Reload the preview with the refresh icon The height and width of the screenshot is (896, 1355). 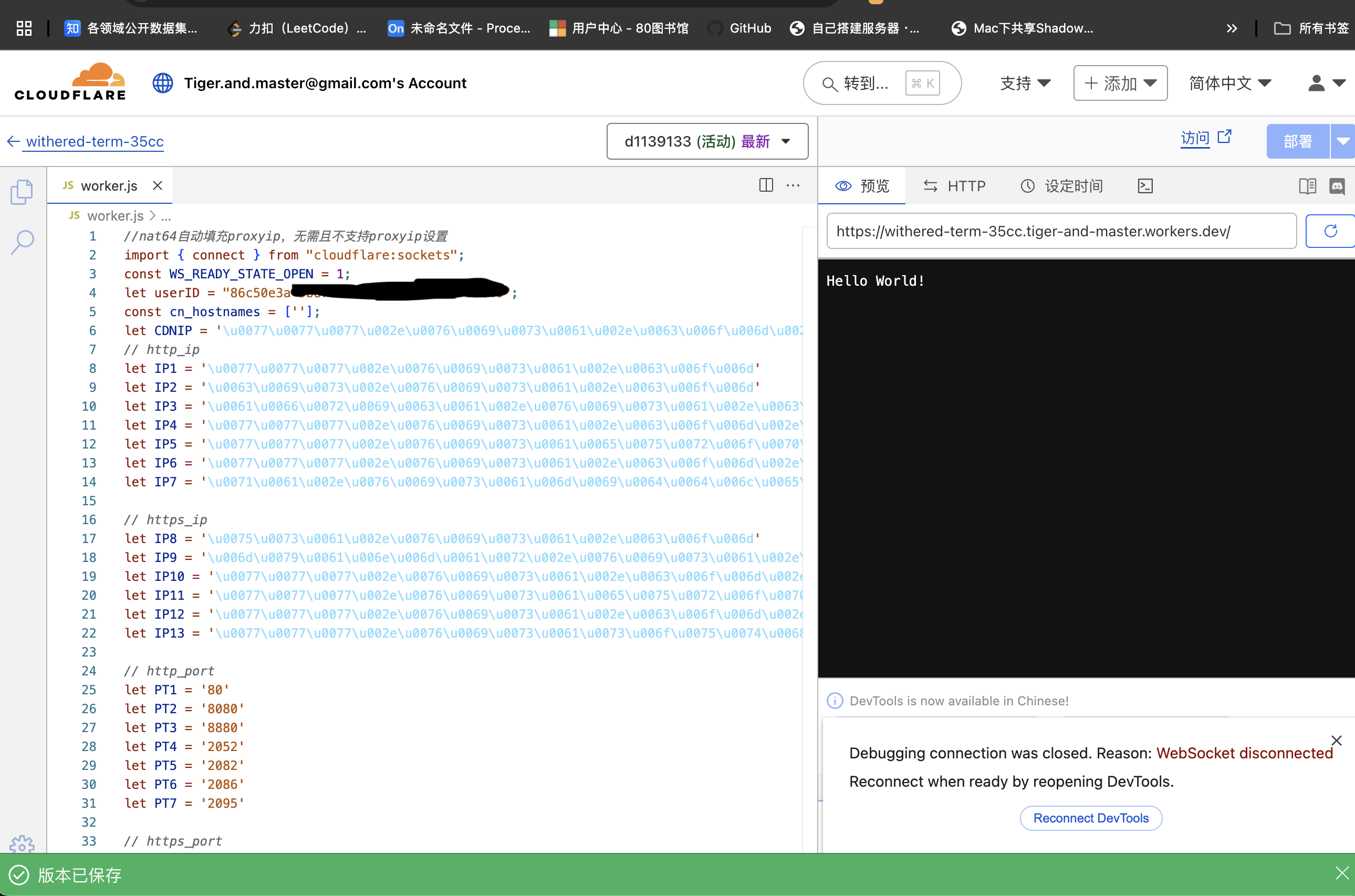click(x=1330, y=231)
